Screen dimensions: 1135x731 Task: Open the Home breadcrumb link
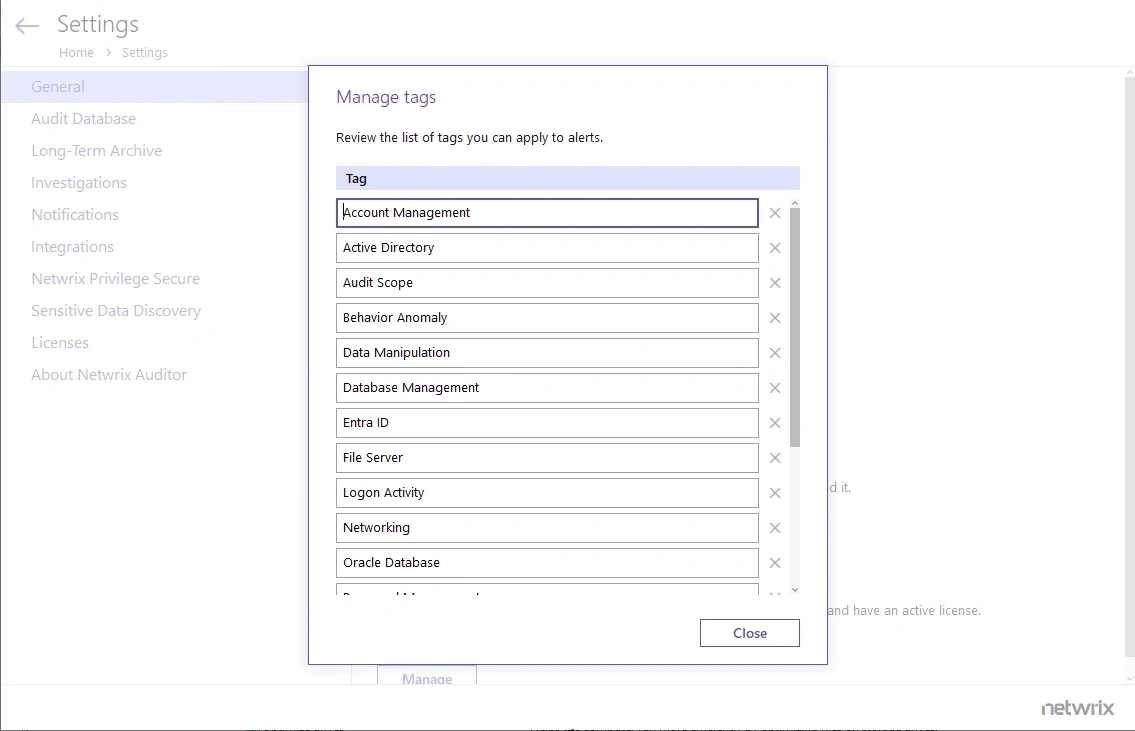[76, 52]
